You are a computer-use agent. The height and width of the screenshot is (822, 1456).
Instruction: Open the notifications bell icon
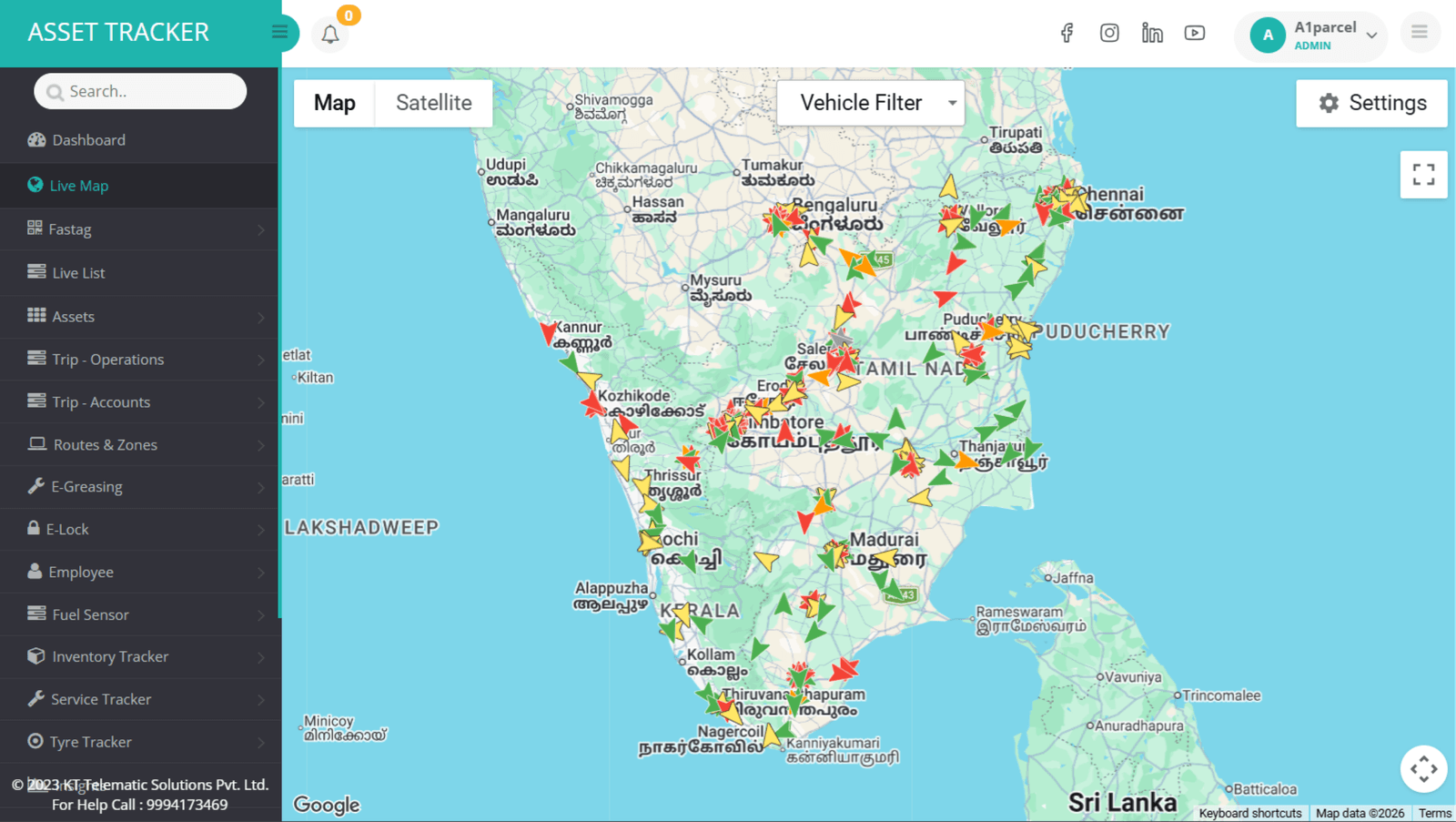(x=330, y=35)
